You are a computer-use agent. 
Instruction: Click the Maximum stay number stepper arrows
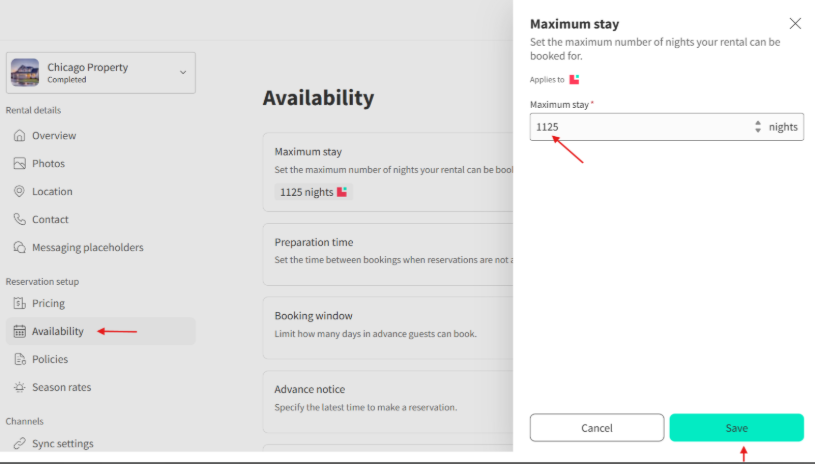758,127
